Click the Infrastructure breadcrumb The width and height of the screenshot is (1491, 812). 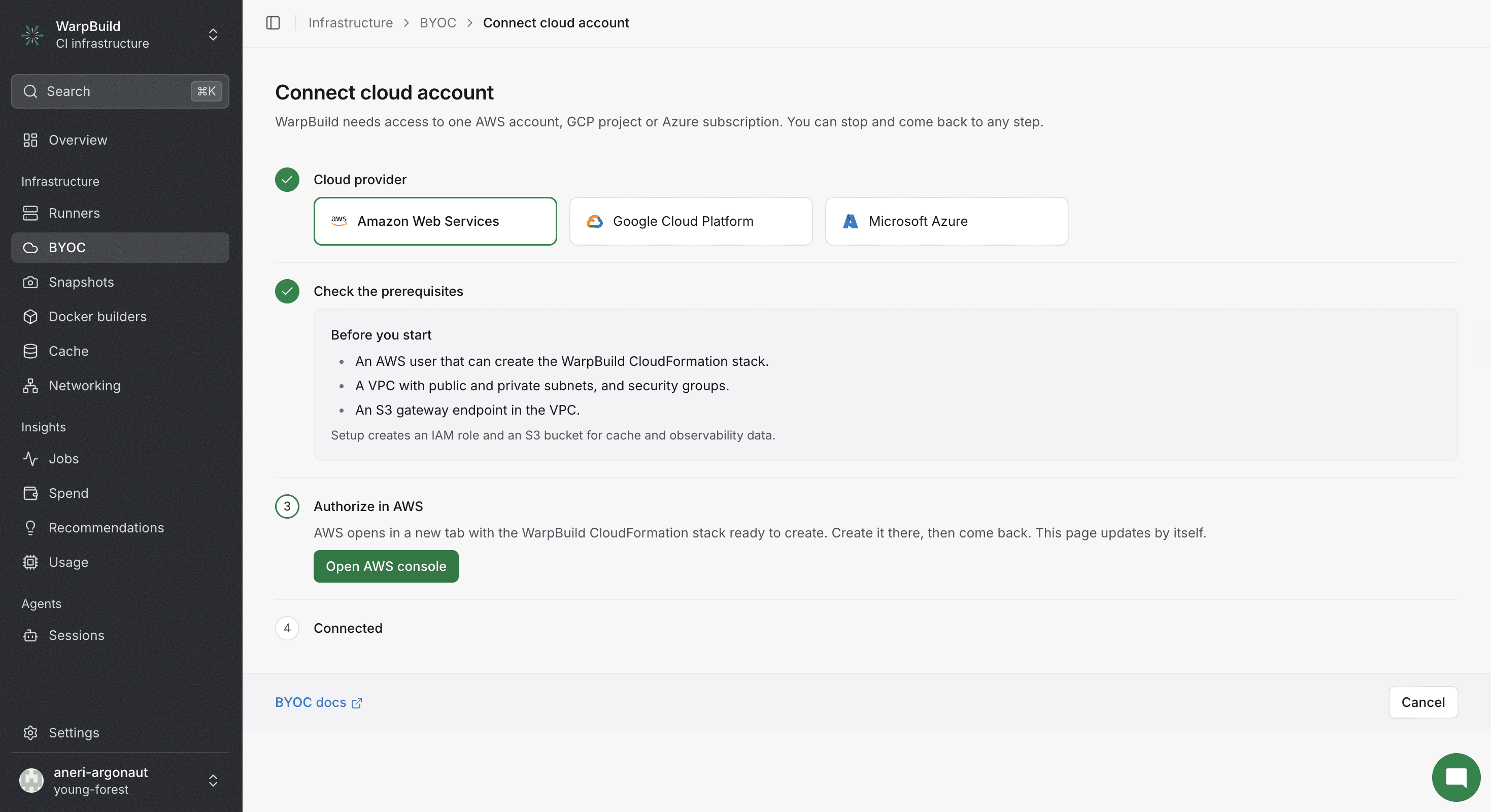pos(350,22)
